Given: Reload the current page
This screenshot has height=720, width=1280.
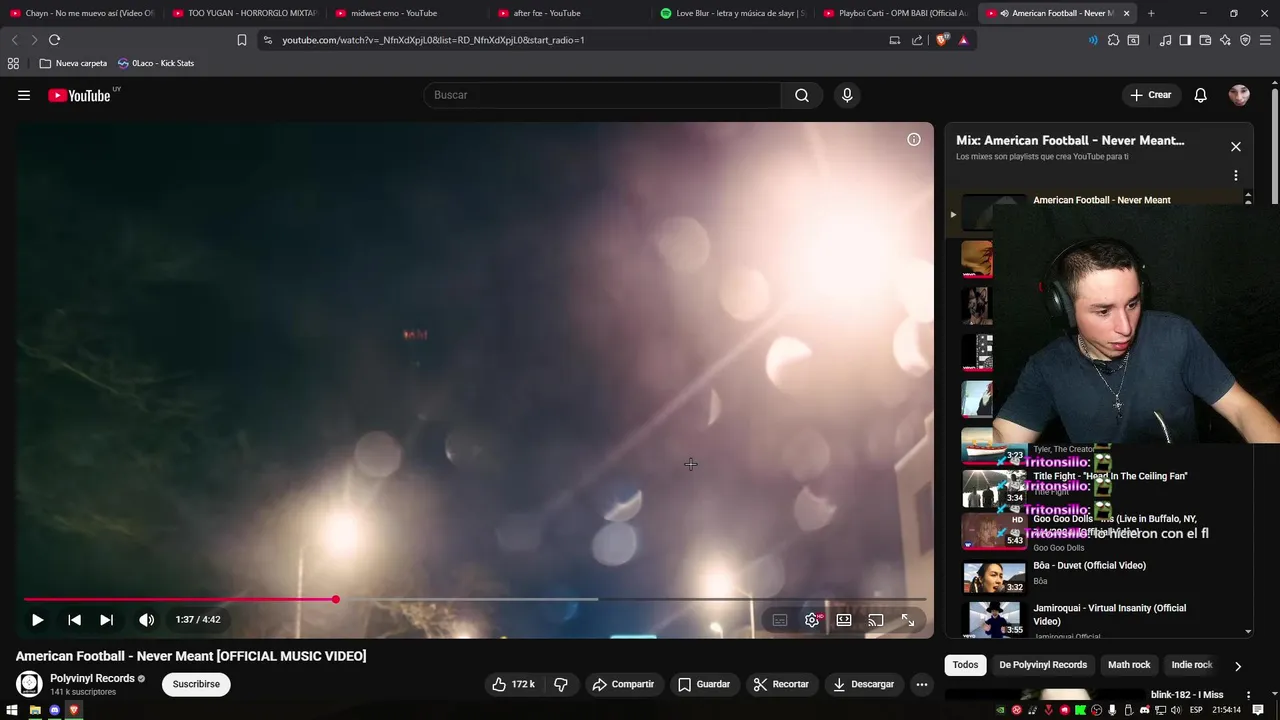Looking at the screenshot, I should click(x=54, y=40).
